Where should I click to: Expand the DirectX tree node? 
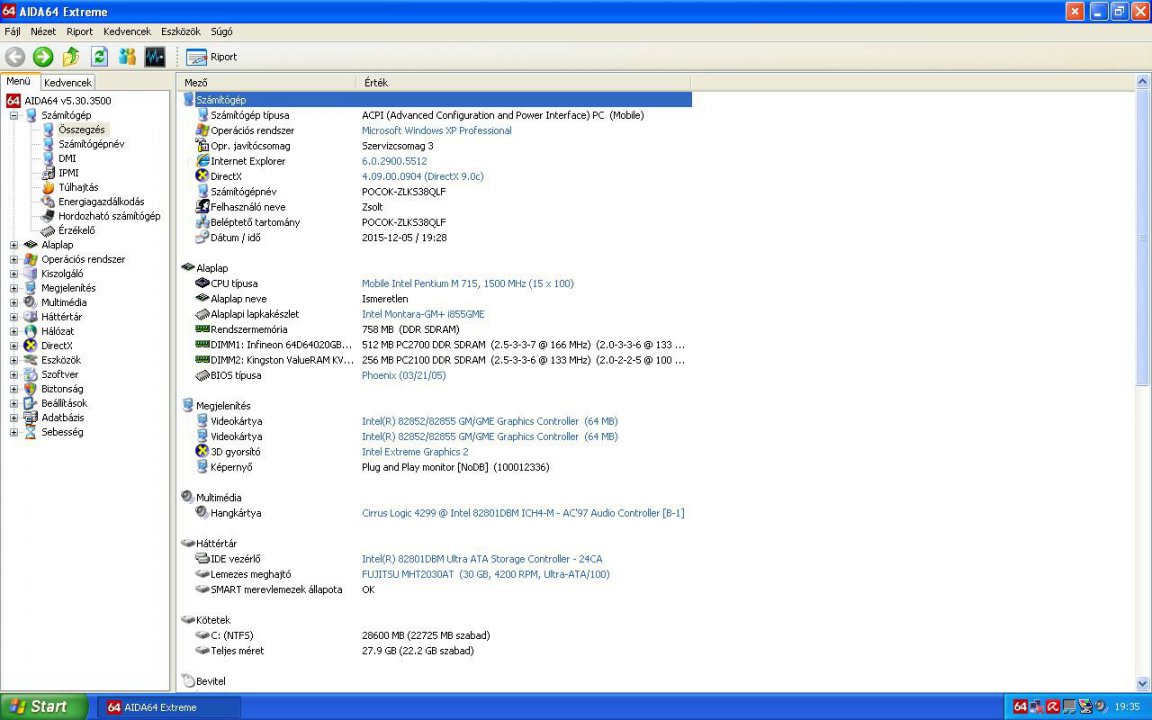(13, 345)
